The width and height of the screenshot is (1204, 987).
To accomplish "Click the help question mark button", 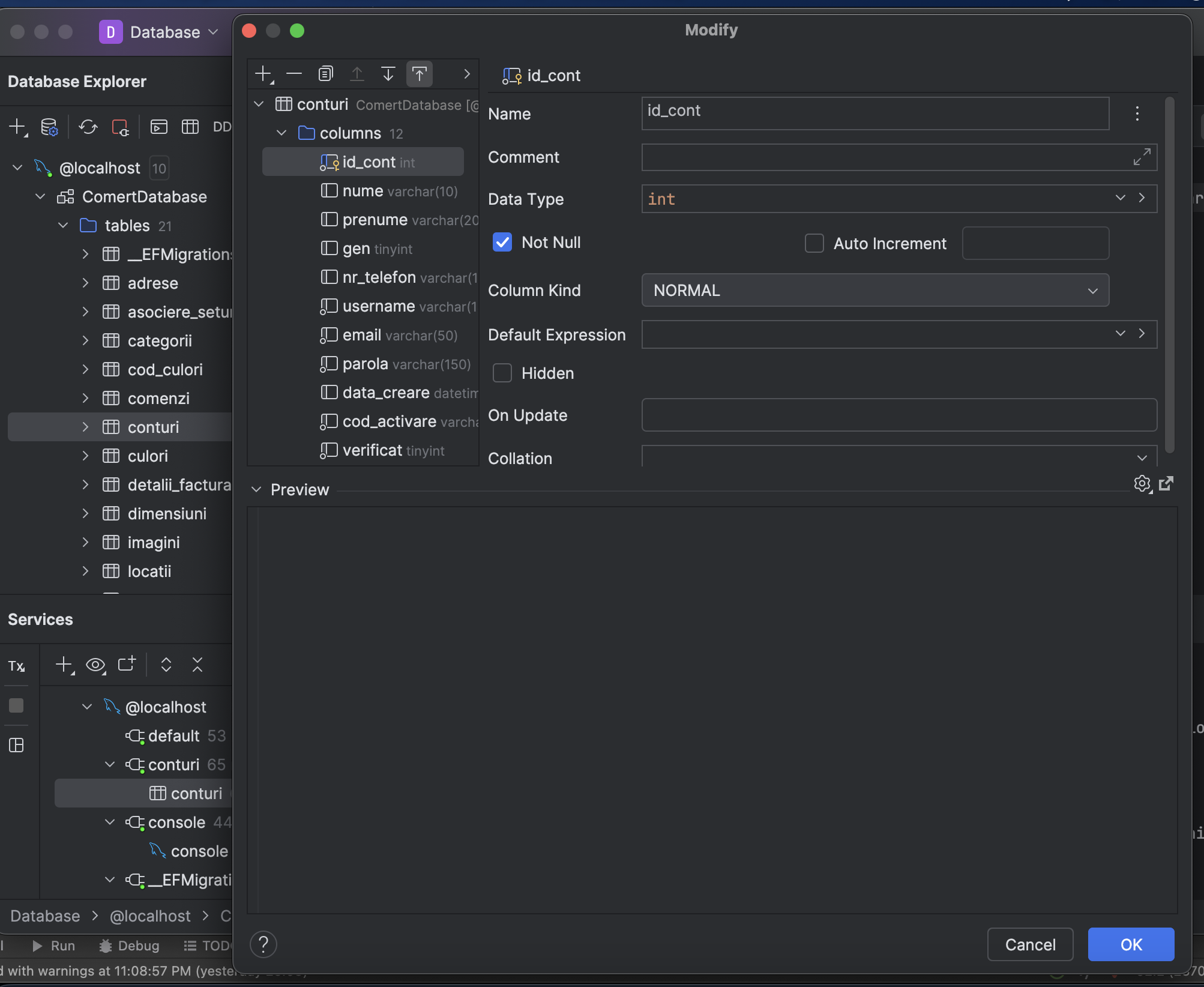I will [x=263, y=944].
